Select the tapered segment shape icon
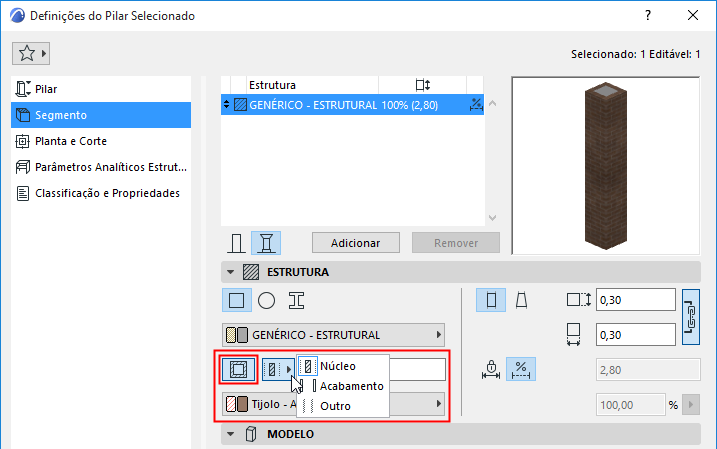 (521, 299)
